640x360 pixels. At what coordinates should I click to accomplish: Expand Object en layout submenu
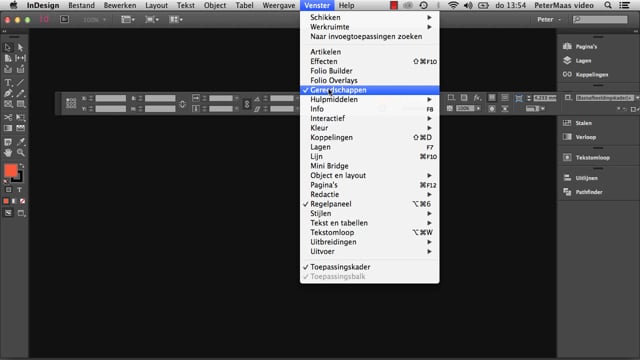click(370, 175)
